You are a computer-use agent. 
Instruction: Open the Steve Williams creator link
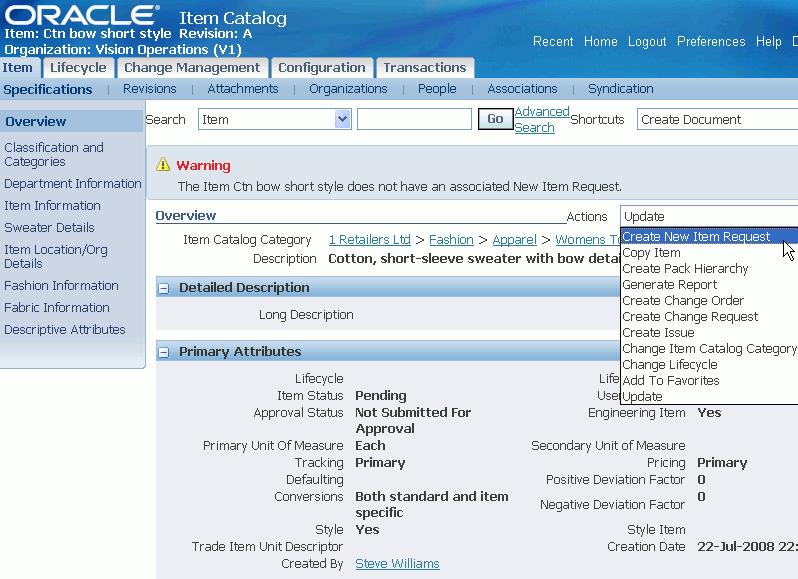(x=397, y=564)
